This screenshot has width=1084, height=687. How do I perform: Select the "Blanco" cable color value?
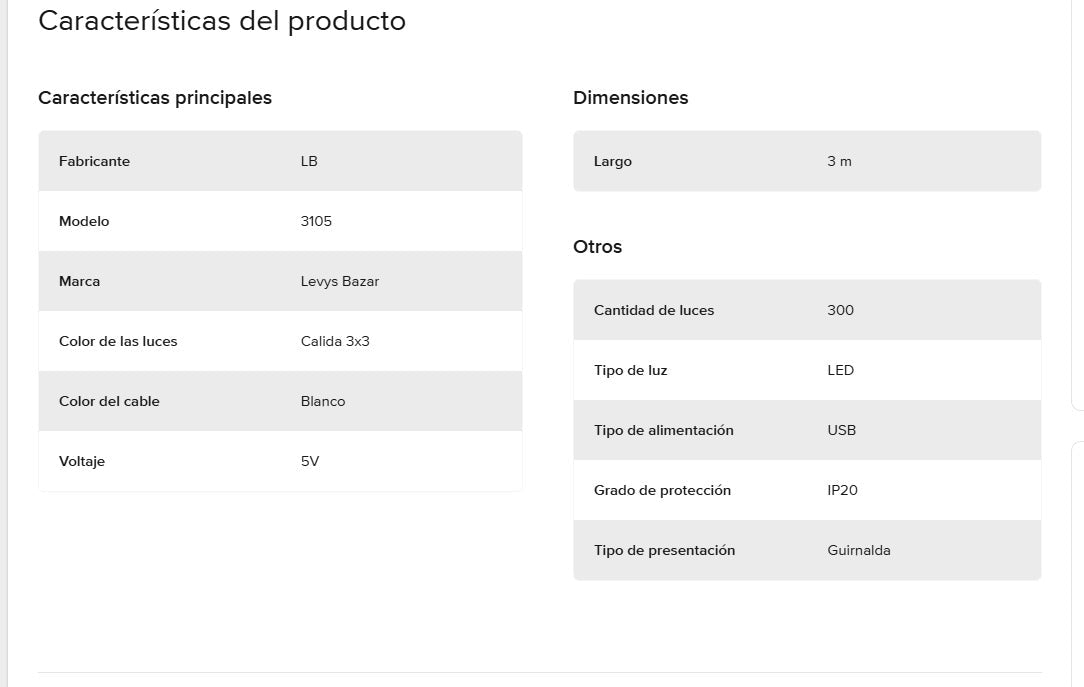(323, 401)
